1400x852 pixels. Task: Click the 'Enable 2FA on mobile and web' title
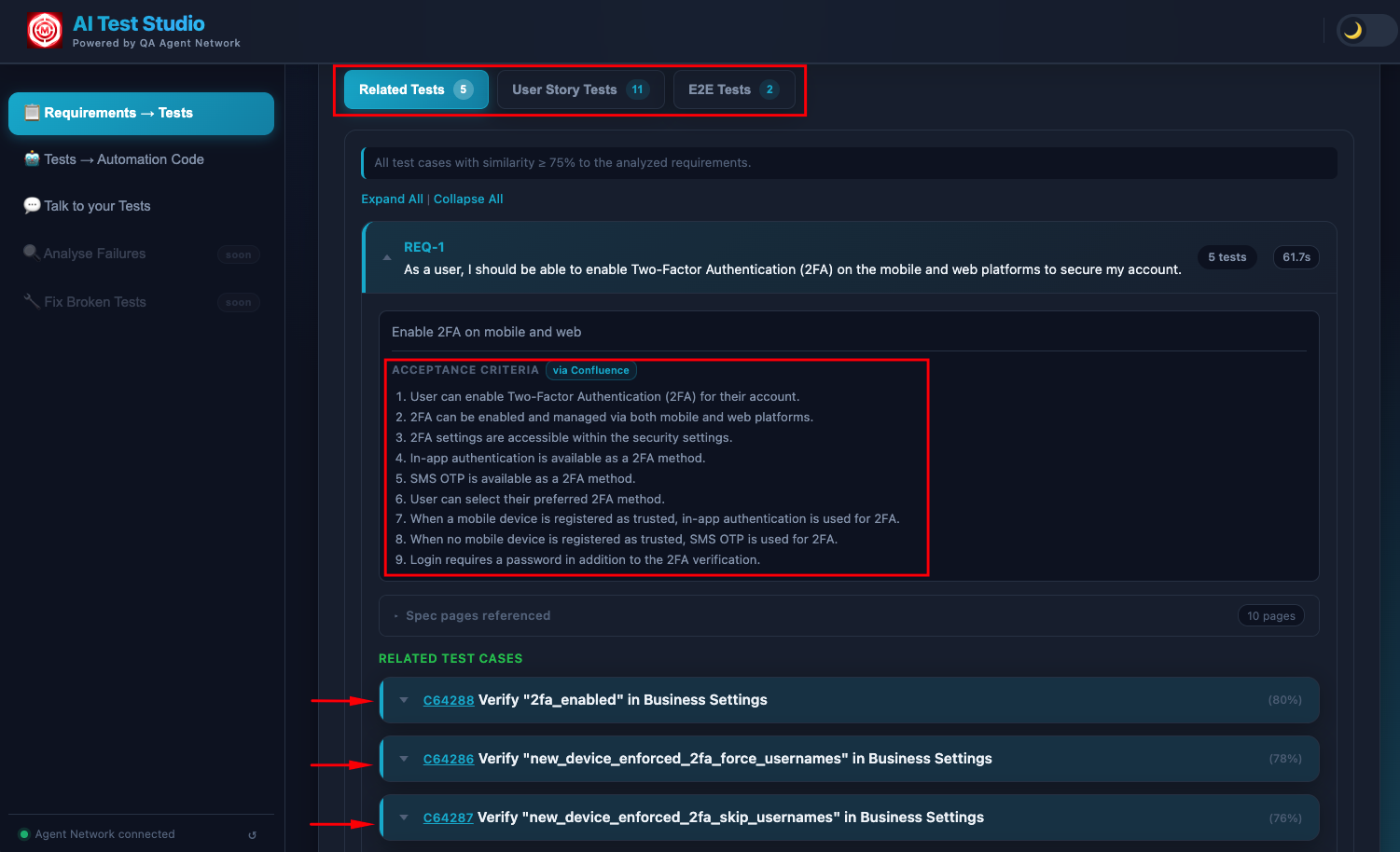(487, 332)
